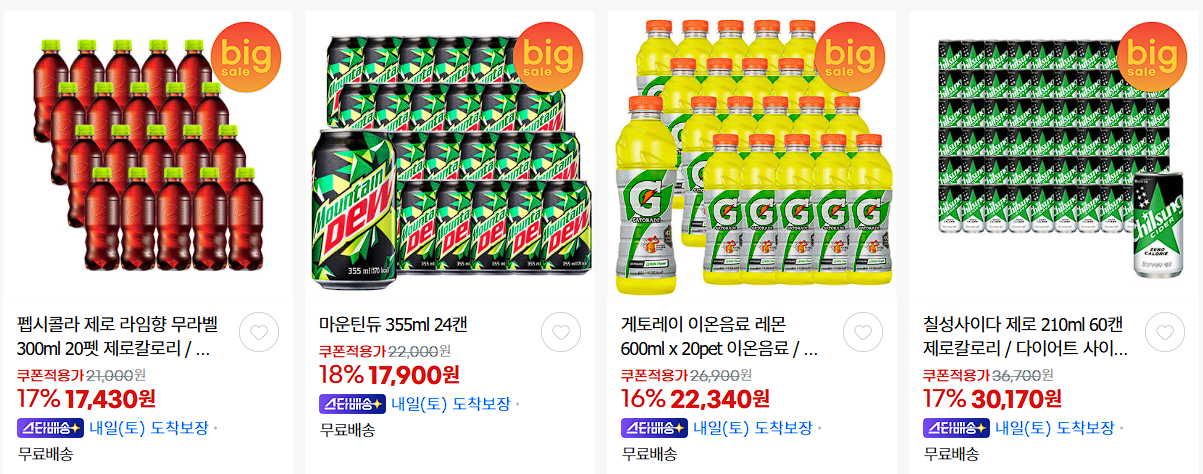Open the Gatorade lemon bottles product image
1203x474 pixels.
[752, 155]
